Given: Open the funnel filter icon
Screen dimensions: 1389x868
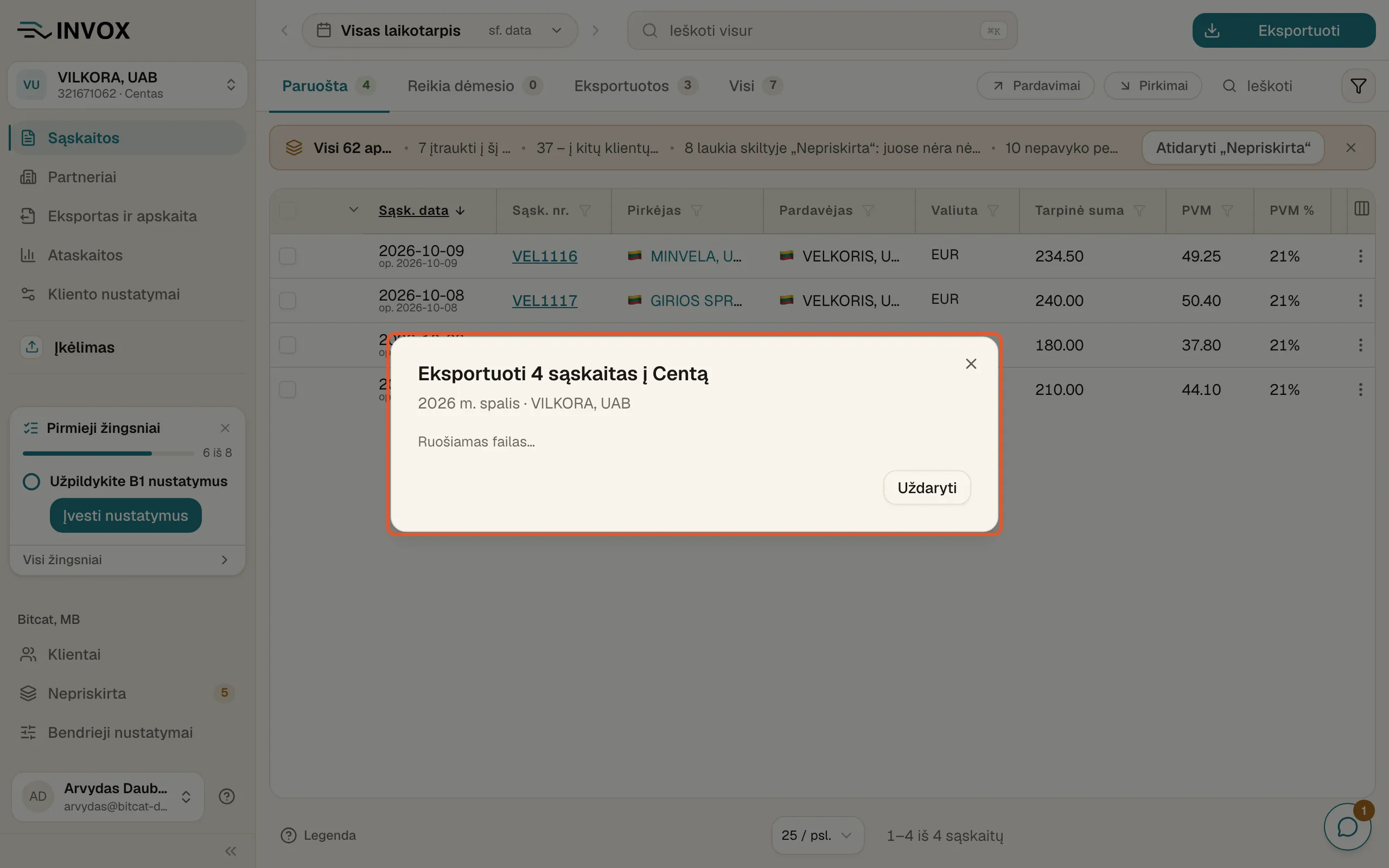Looking at the screenshot, I should [x=1358, y=86].
